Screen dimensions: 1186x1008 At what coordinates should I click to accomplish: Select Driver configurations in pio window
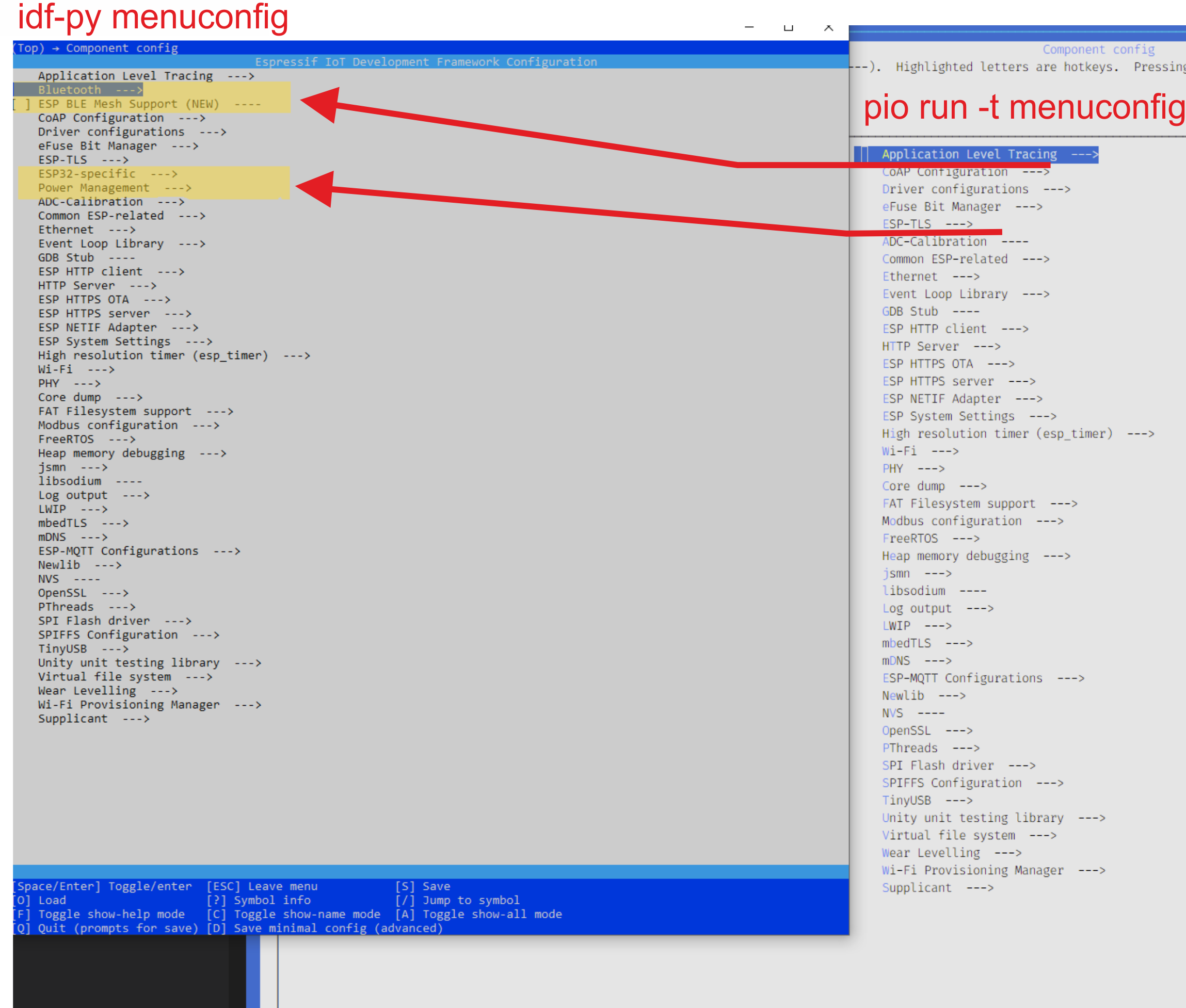tap(975, 189)
